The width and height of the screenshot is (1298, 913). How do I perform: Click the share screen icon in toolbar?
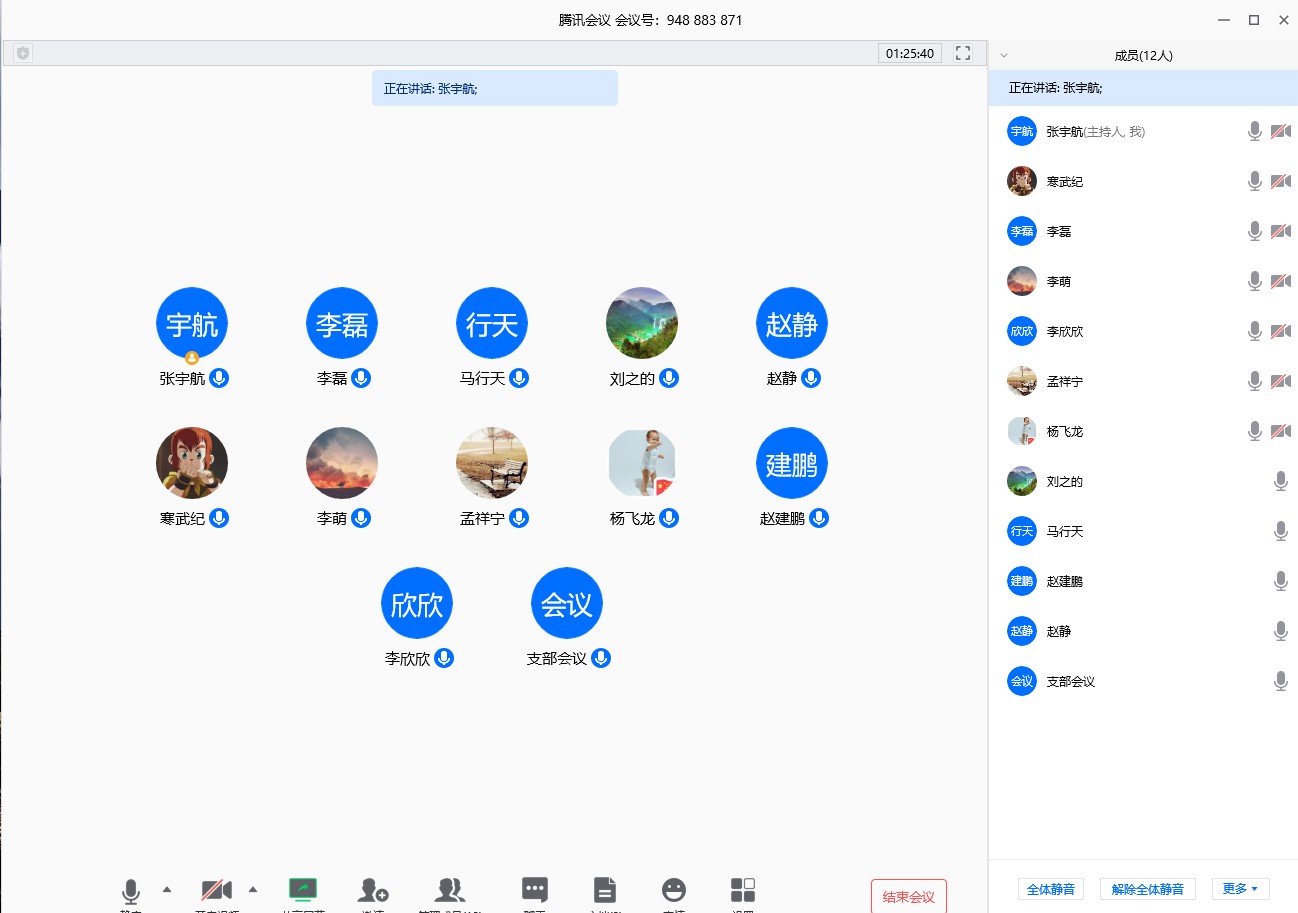tap(303, 890)
